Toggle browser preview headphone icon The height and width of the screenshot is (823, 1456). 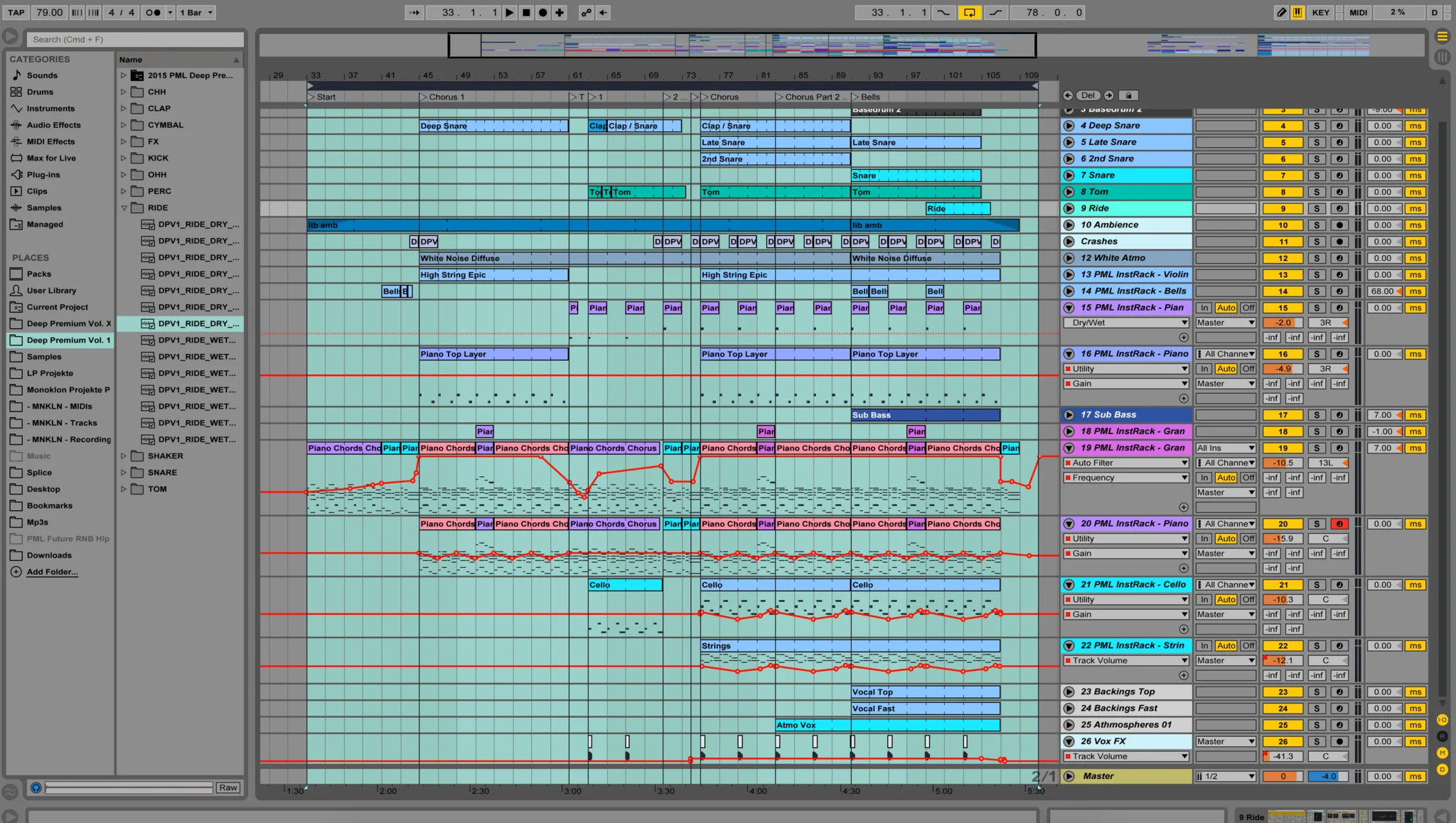pyautogui.click(x=36, y=787)
